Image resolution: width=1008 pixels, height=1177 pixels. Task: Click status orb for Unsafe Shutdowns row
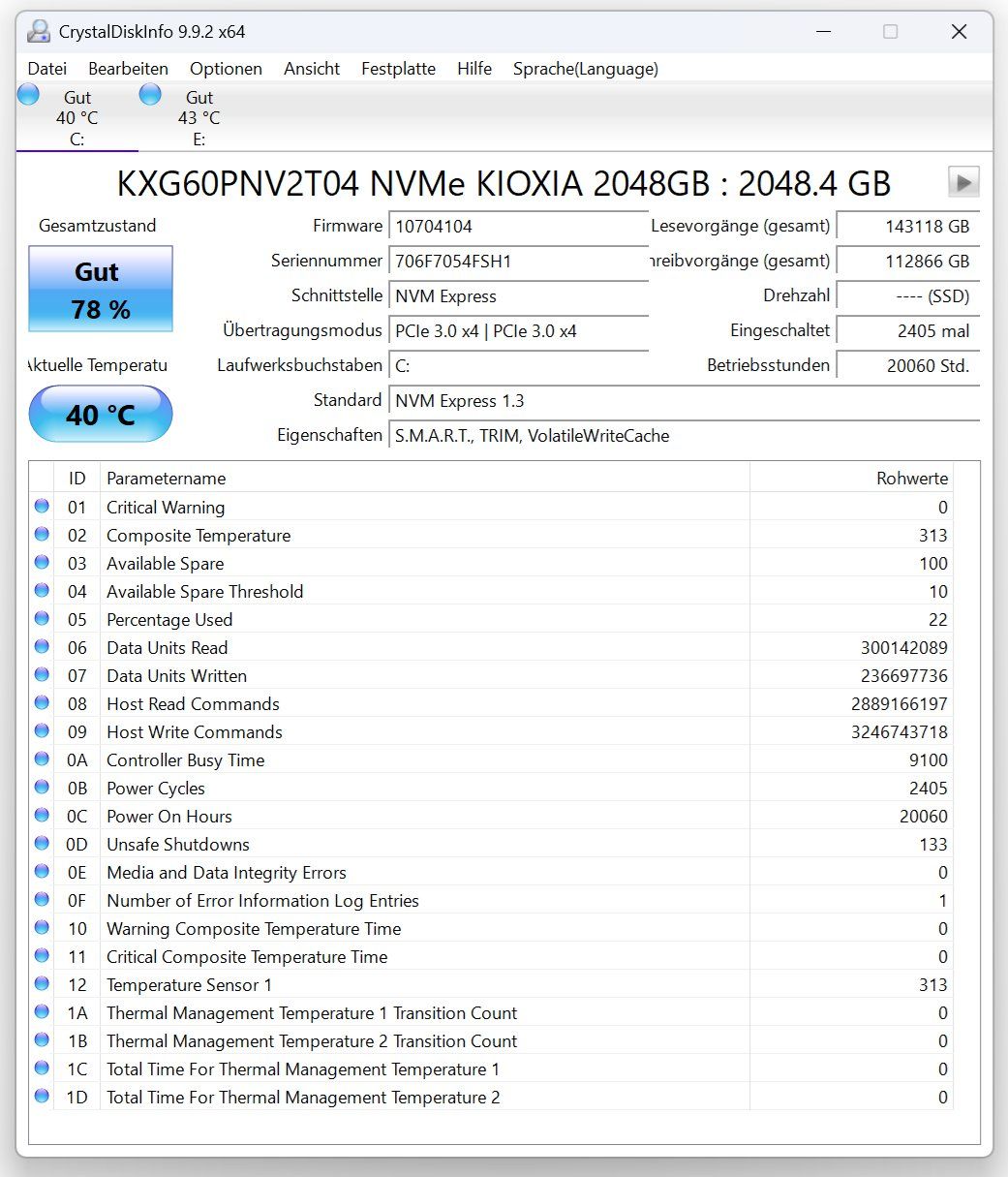(x=42, y=843)
